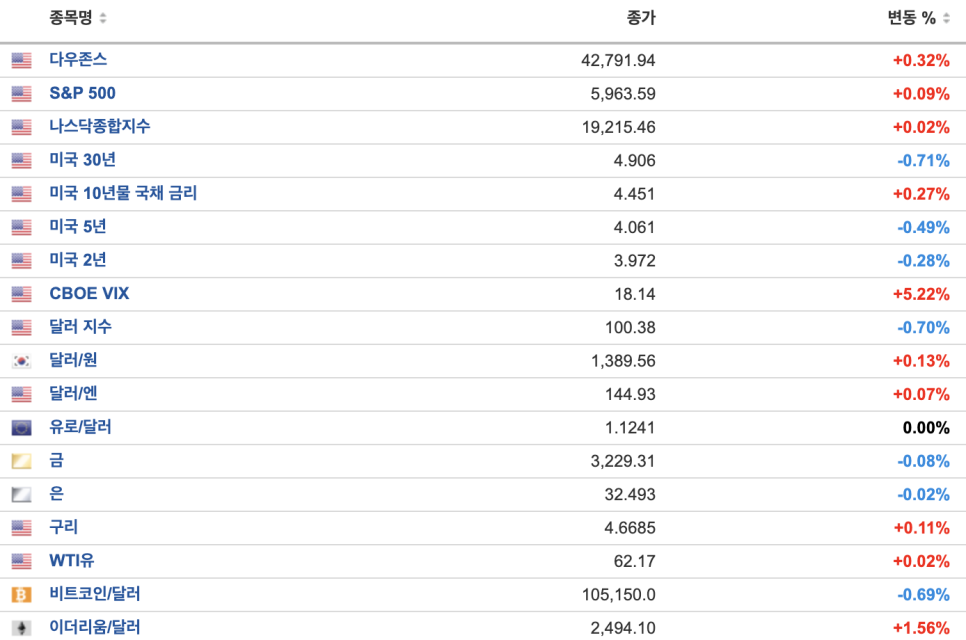Select the 10-year yield value 4.451

point(635,193)
